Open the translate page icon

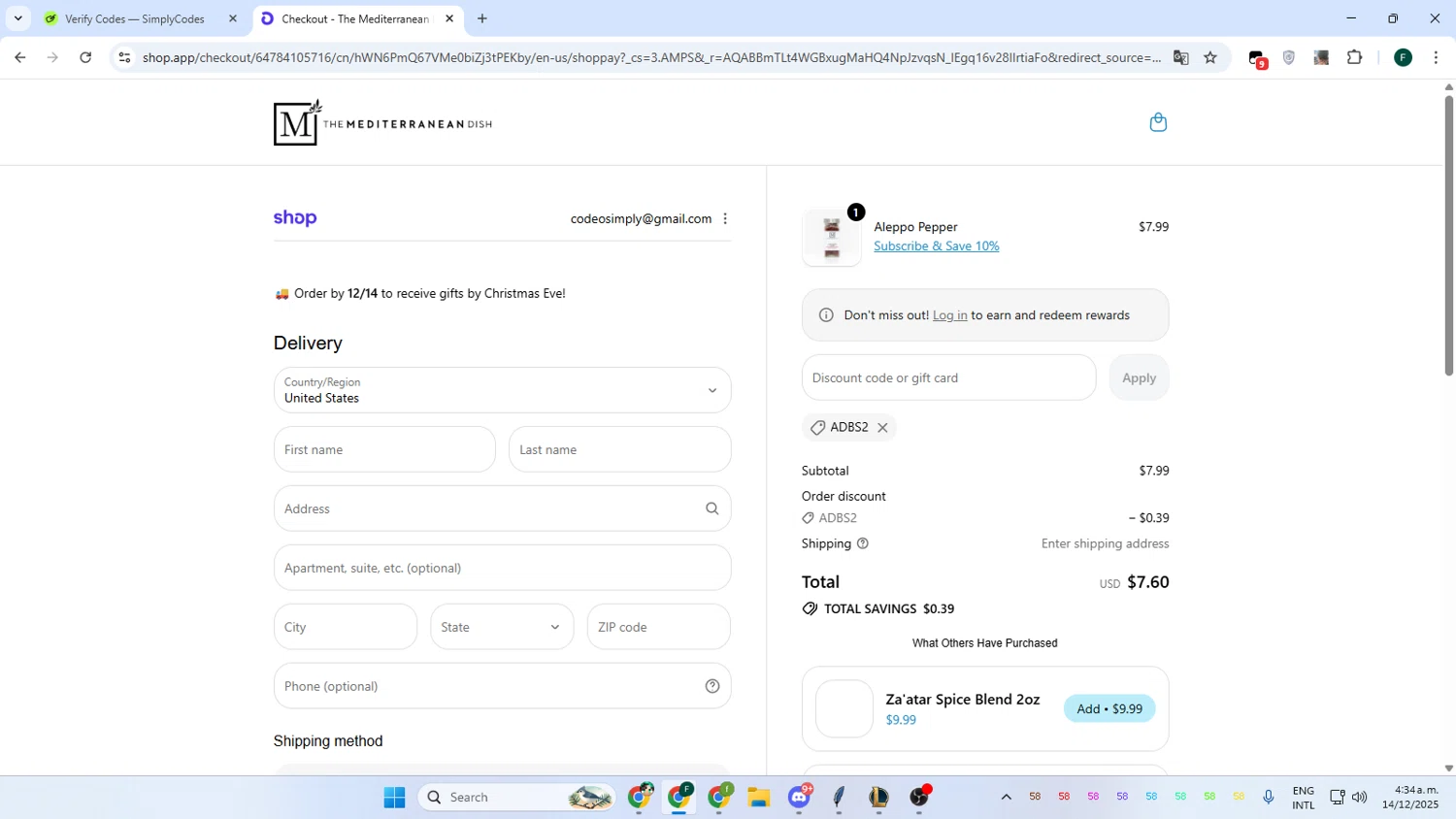[x=1180, y=57]
